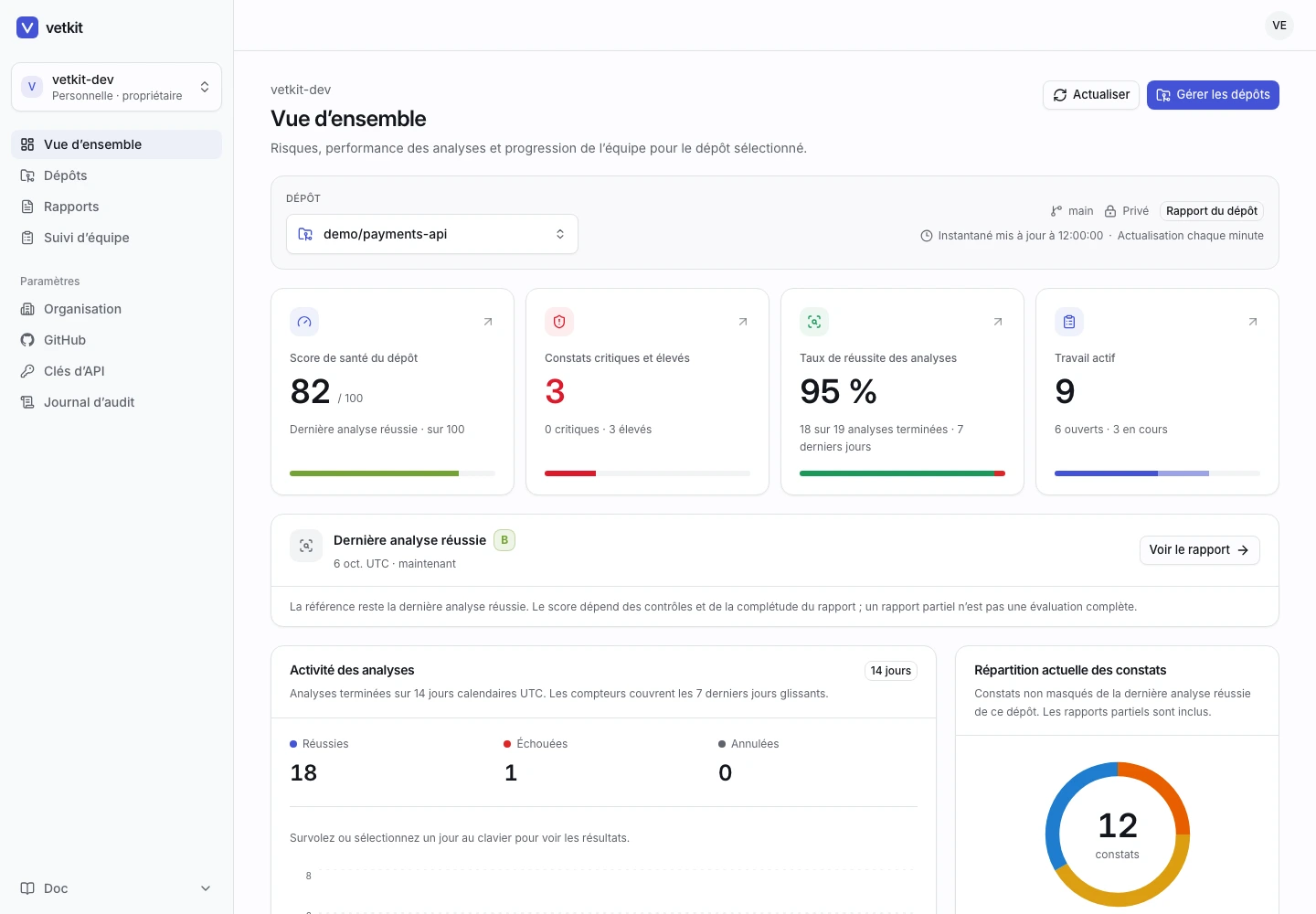The height and width of the screenshot is (914, 1316).
Task: Click the Travail actif progress bar
Action: (1157, 473)
